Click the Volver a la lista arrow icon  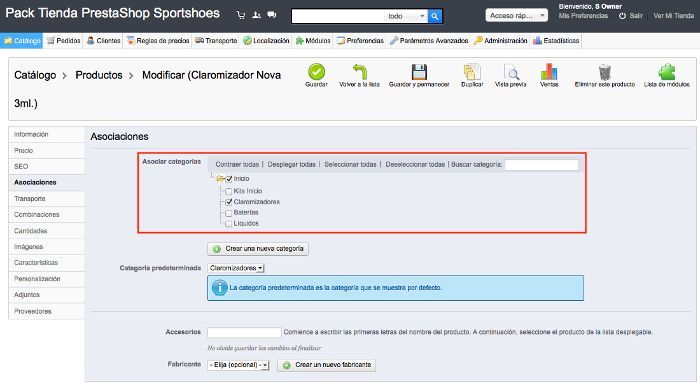359,71
